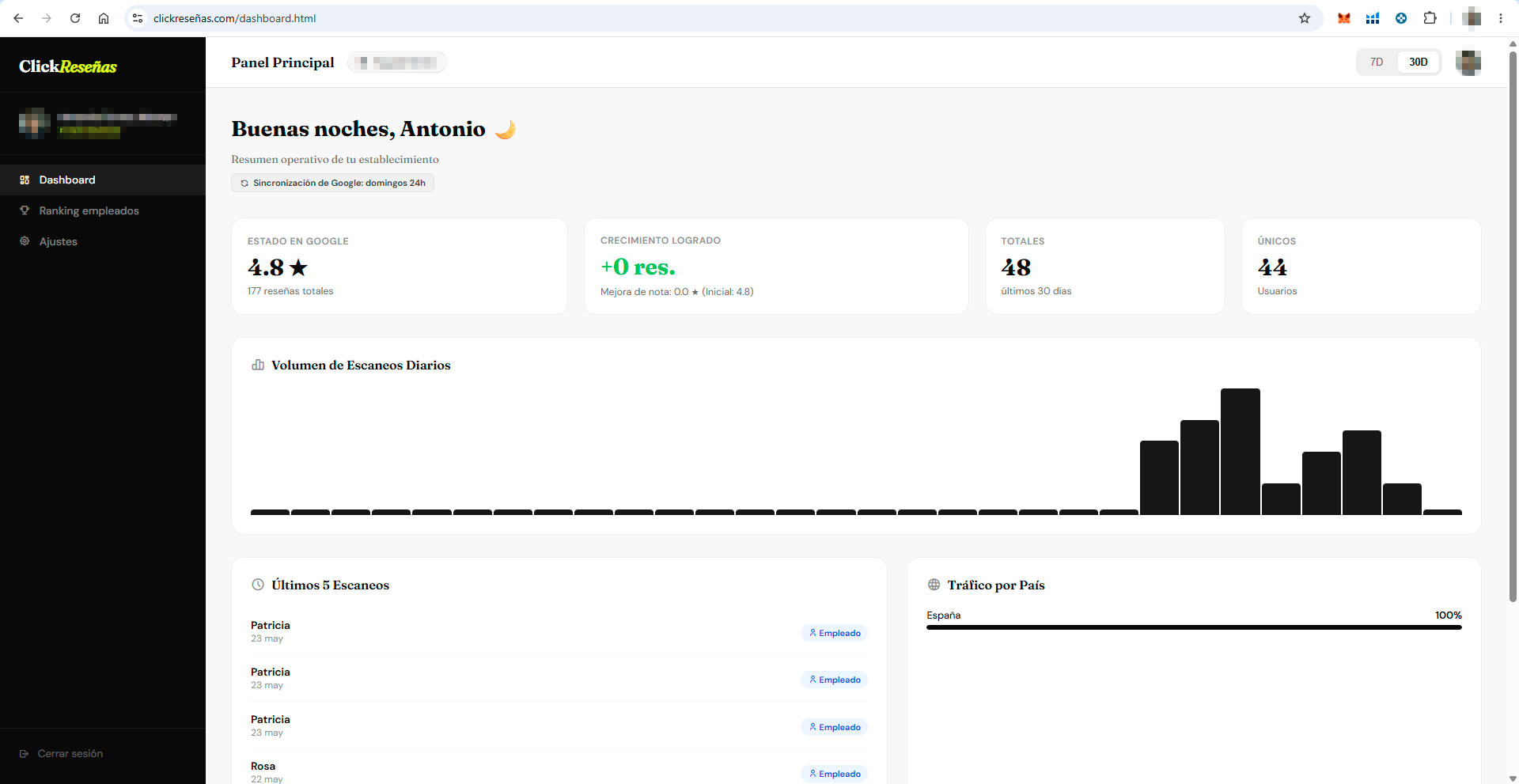Click the bar chart icon beside Volumen de Escaneos
The height and width of the screenshot is (784, 1519).
click(x=258, y=365)
